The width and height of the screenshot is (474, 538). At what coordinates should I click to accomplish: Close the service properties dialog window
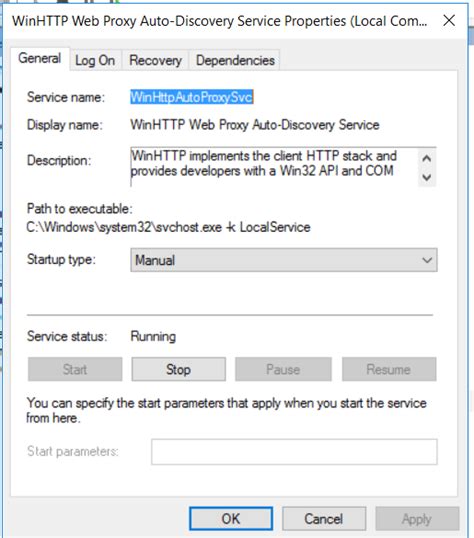449,21
